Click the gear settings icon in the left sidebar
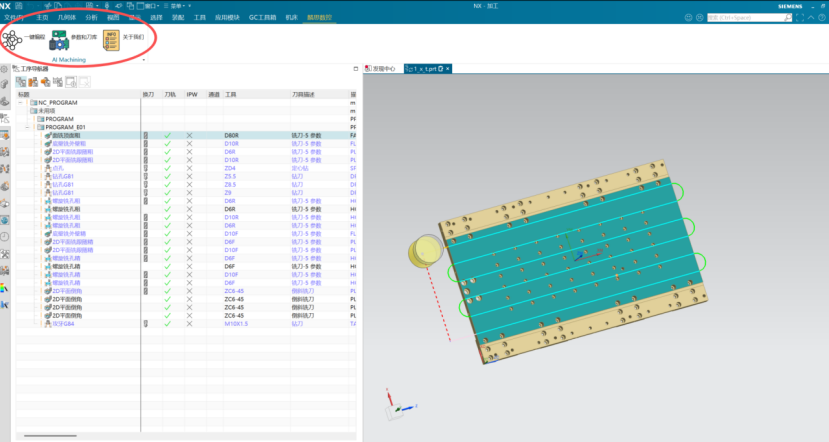Screen dimensions: 829x442 (5, 68)
